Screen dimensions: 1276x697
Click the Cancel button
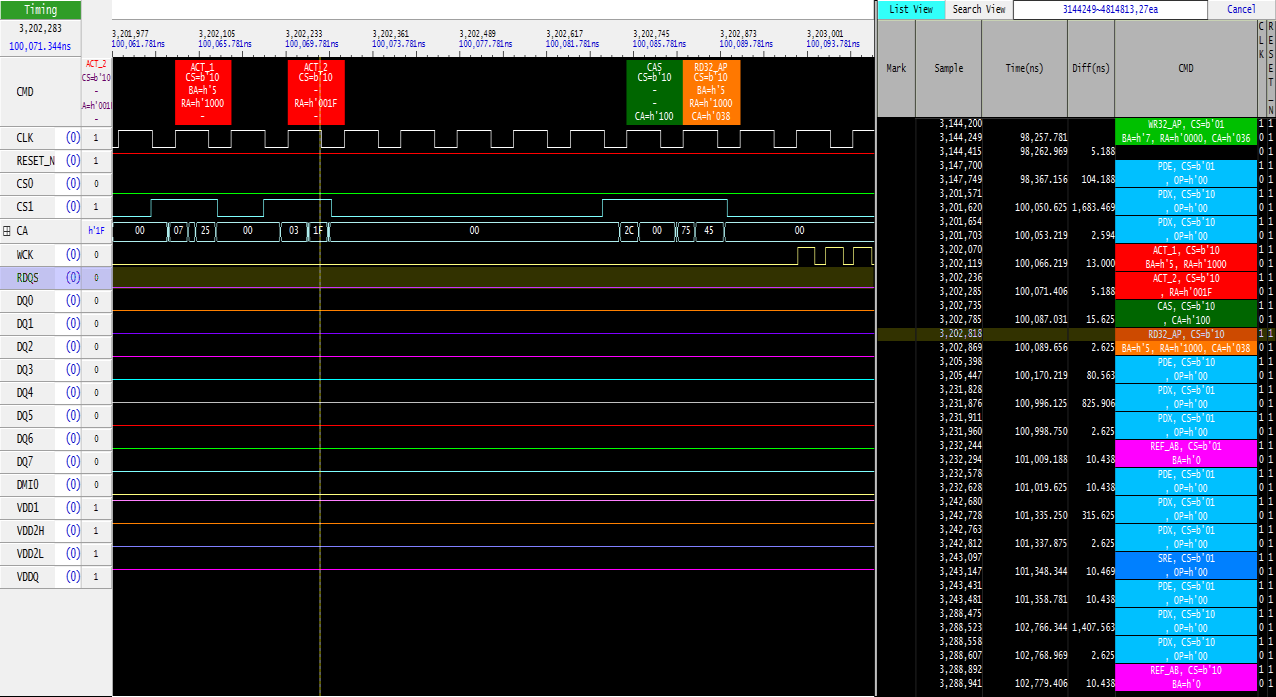pos(1241,9)
